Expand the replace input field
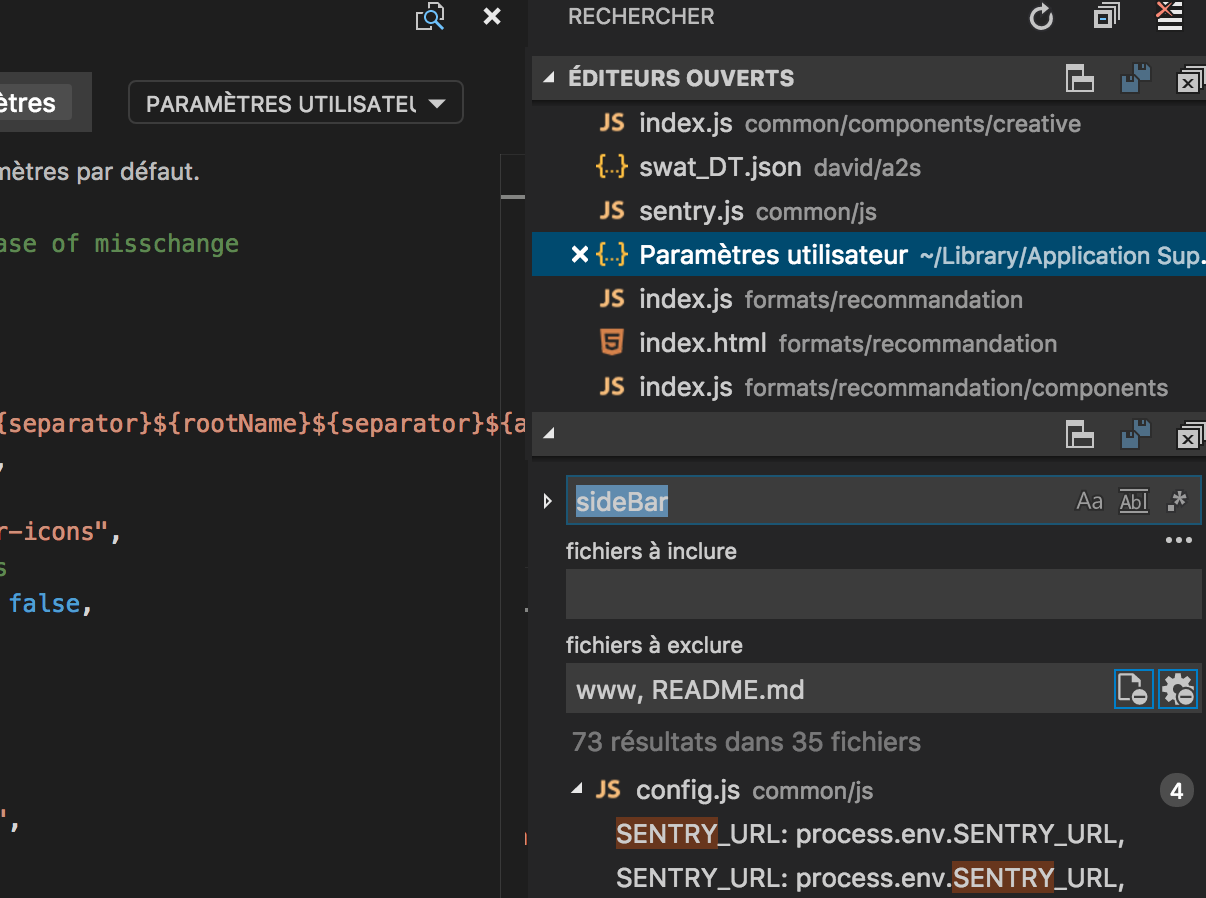This screenshot has width=1206, height=898. click(x=548, y=500)
